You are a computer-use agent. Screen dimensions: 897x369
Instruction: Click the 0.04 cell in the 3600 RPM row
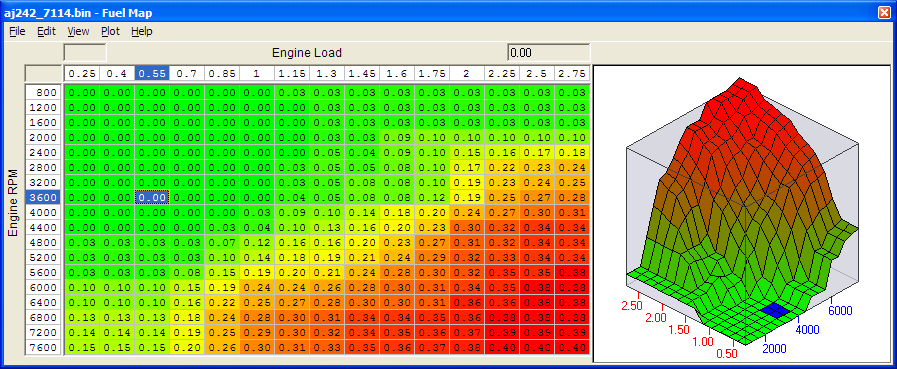[292, 197]
